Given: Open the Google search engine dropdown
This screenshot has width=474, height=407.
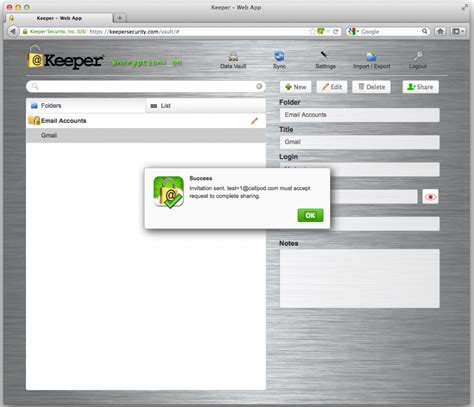Looking at the screenshot, I should coord(353,32).
